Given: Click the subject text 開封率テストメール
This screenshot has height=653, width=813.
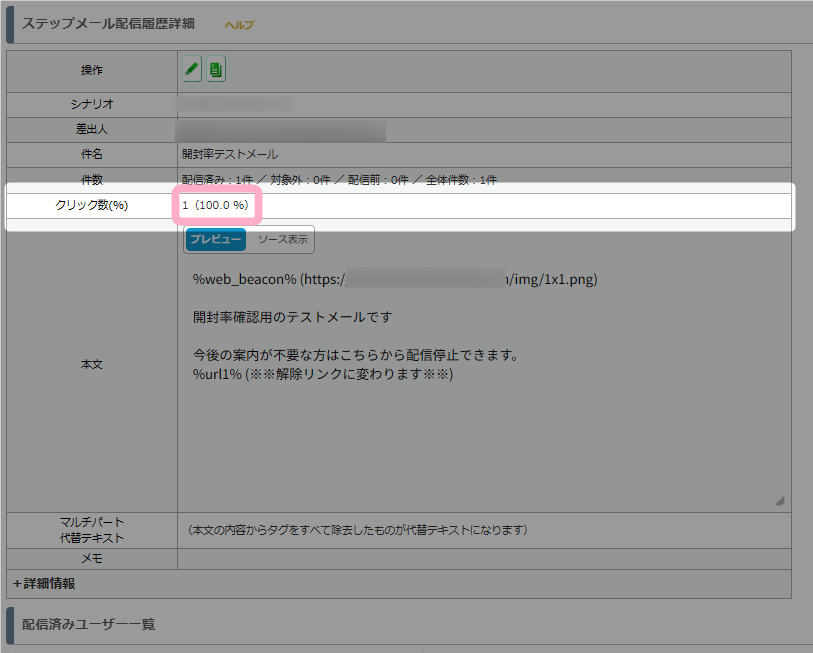Looking at the screenshot, I should [x=230, y=154].
